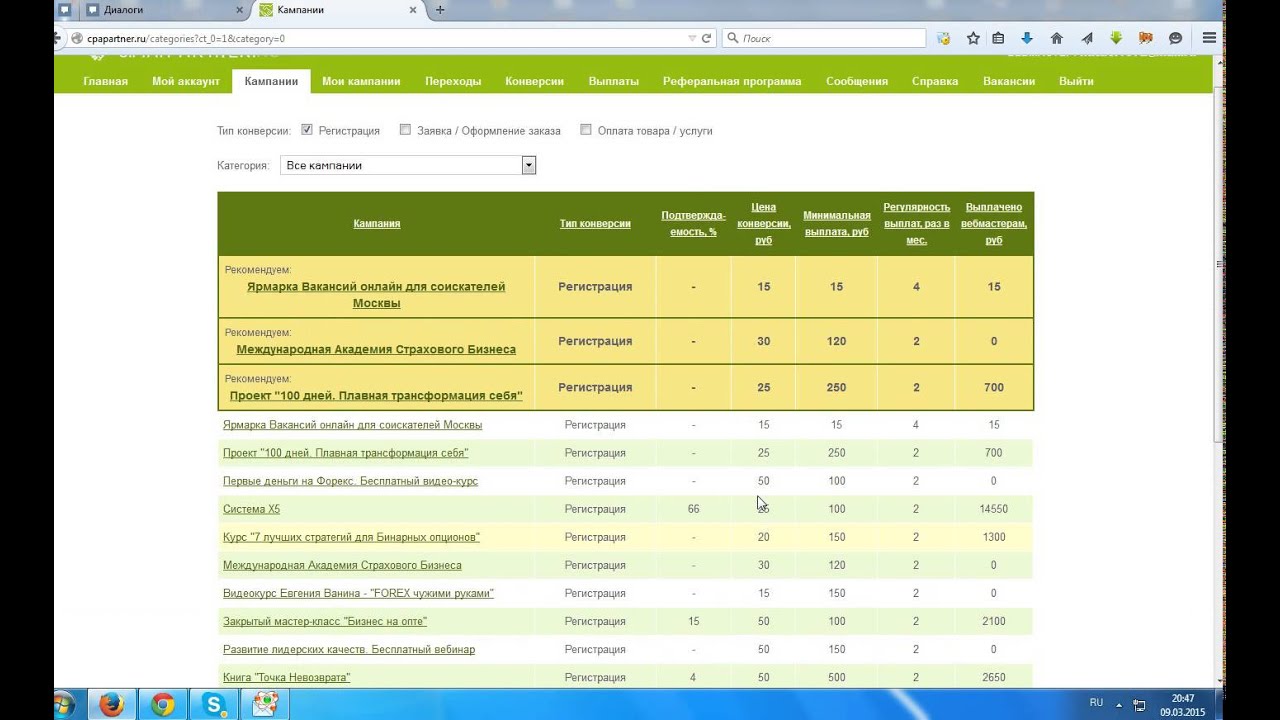Viewport: 1280px width, 720px height.
Task: Click the smiley chat toolbar icon
Action: [1175, 38]
